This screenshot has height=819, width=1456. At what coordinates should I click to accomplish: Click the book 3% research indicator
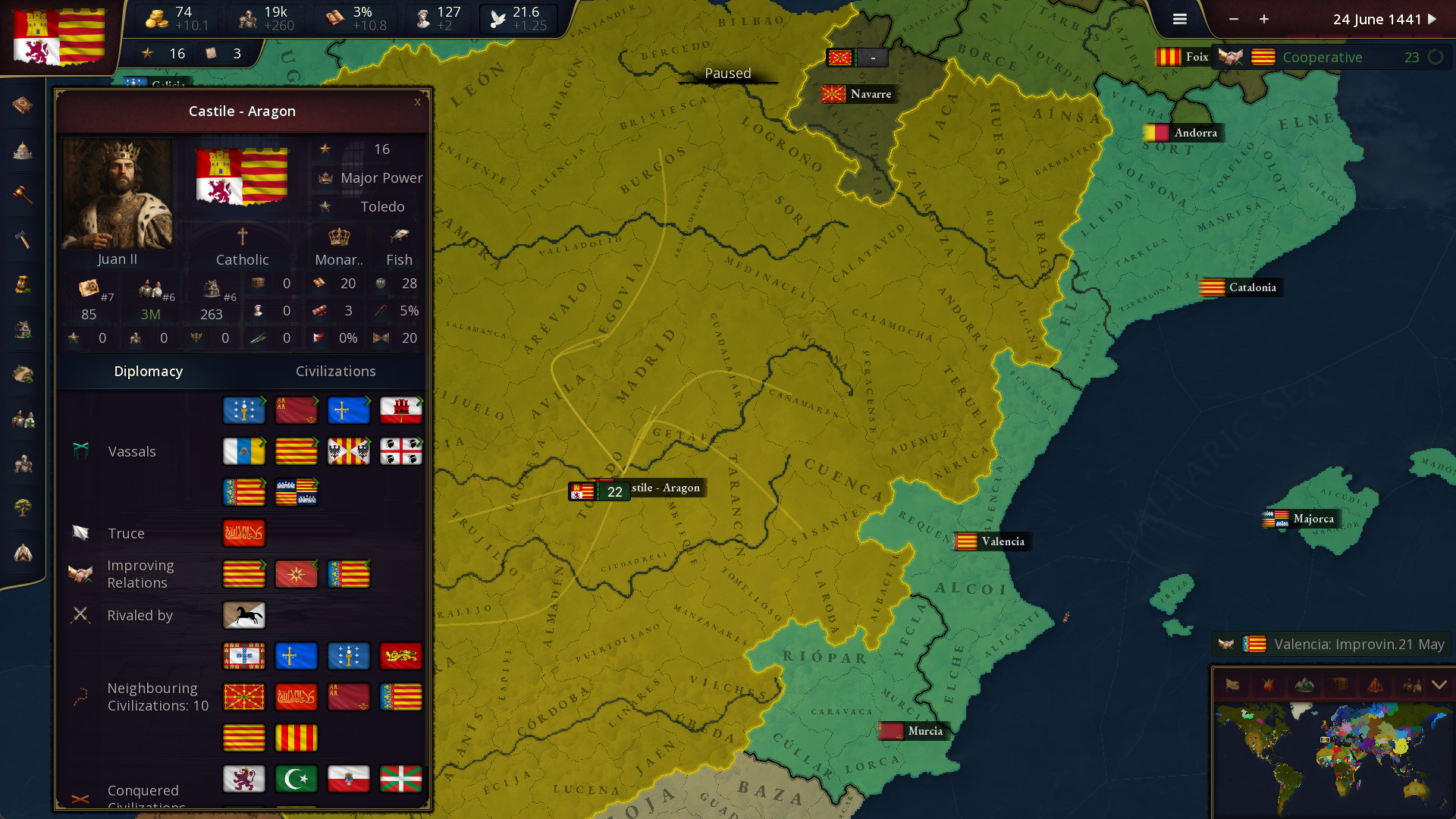[x=356, y=18]
